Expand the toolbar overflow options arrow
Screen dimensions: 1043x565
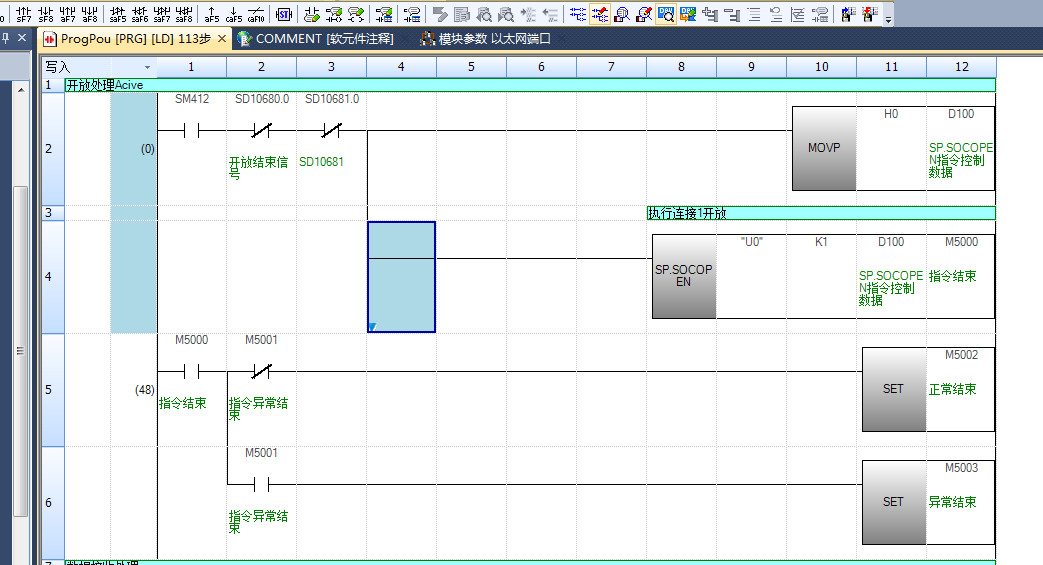(x=889, y=18)
